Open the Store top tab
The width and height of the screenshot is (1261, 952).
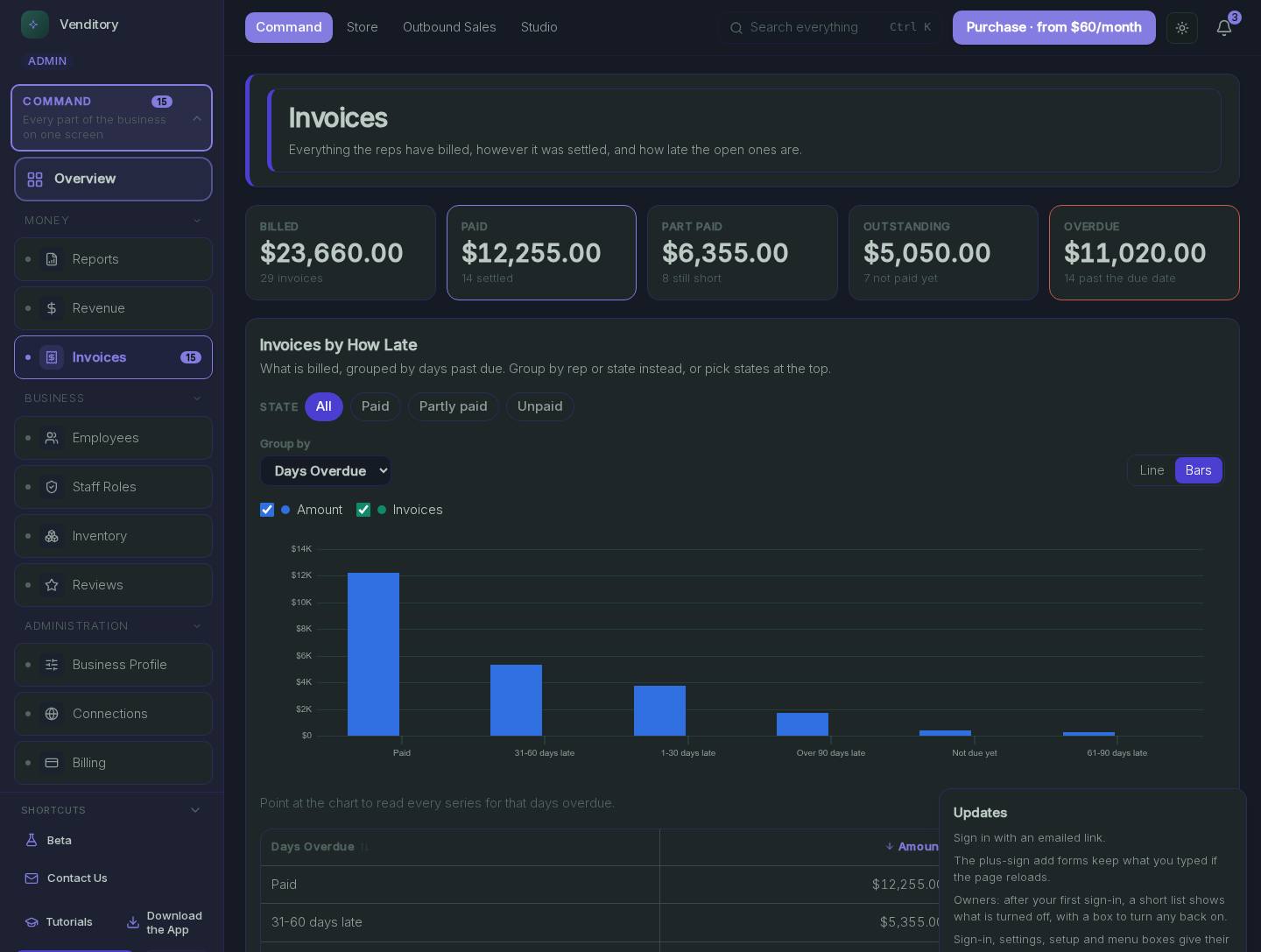point(363,27)
